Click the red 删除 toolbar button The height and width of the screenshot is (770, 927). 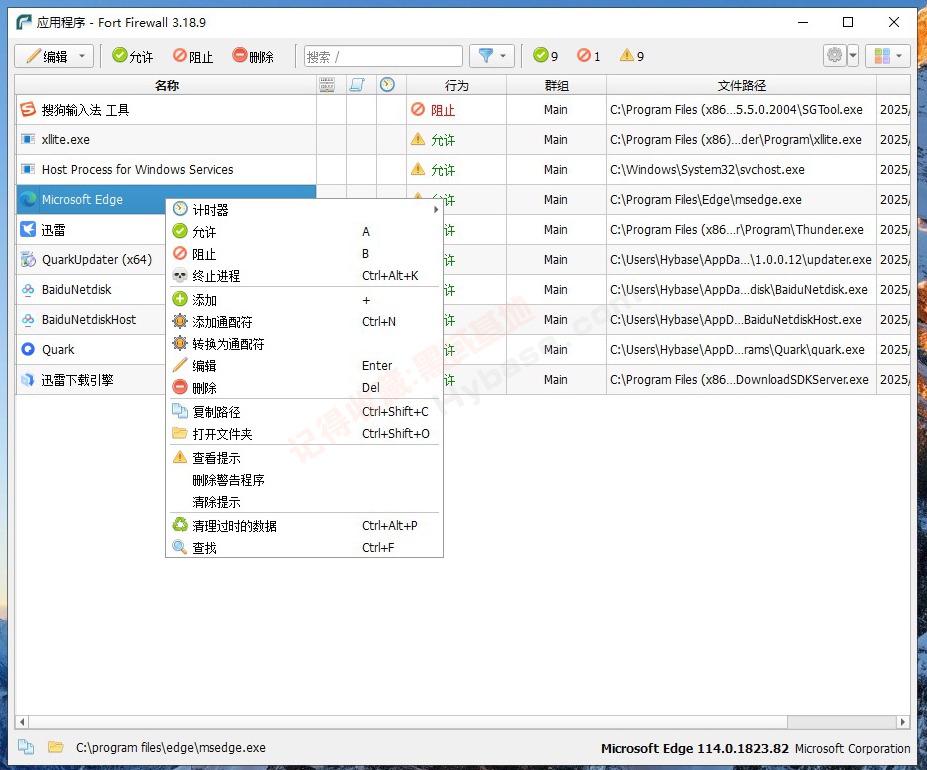tap(253, 56)
